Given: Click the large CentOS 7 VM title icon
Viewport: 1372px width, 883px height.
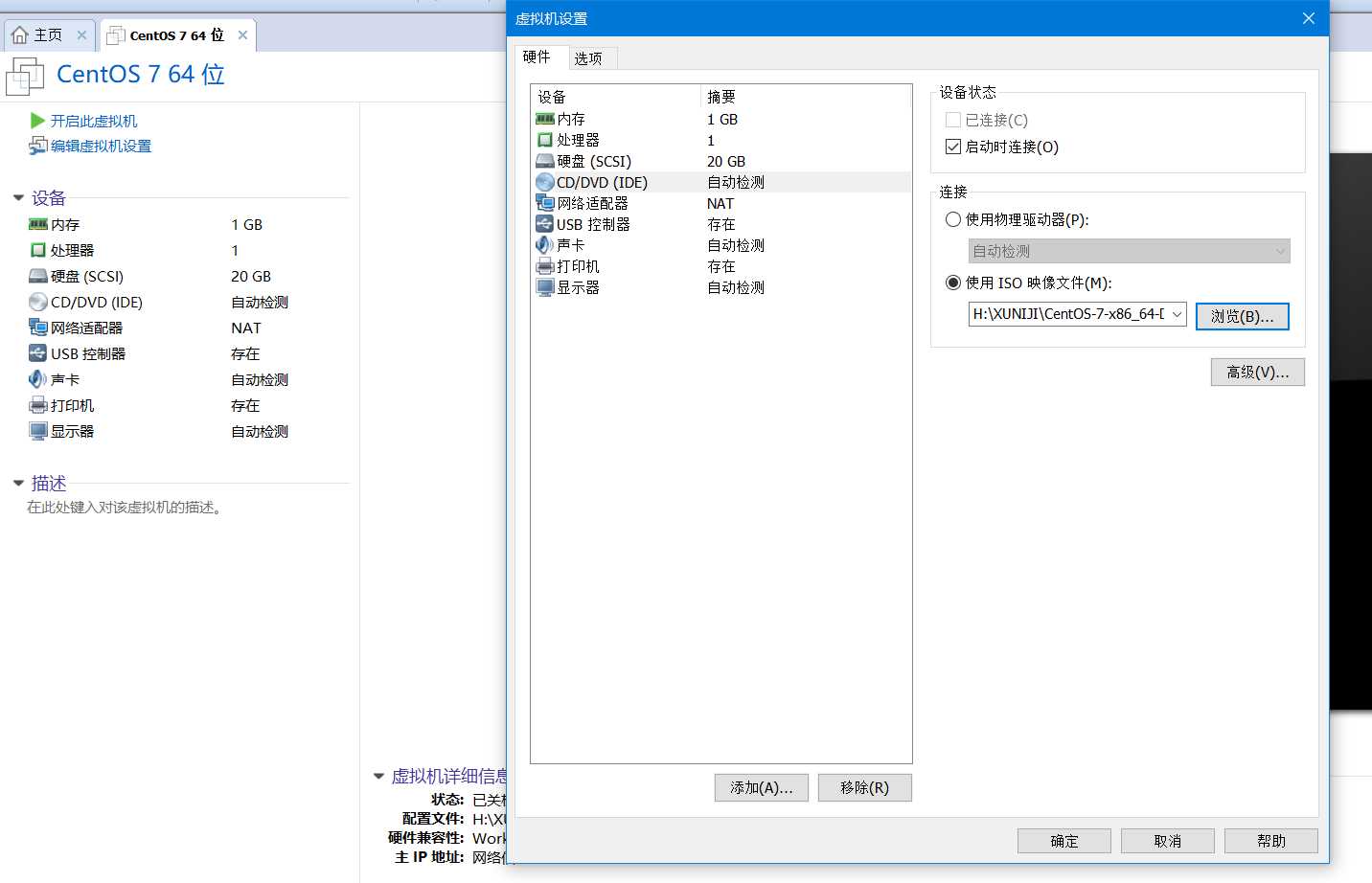Looking at the screenshot, I should 26,76.
